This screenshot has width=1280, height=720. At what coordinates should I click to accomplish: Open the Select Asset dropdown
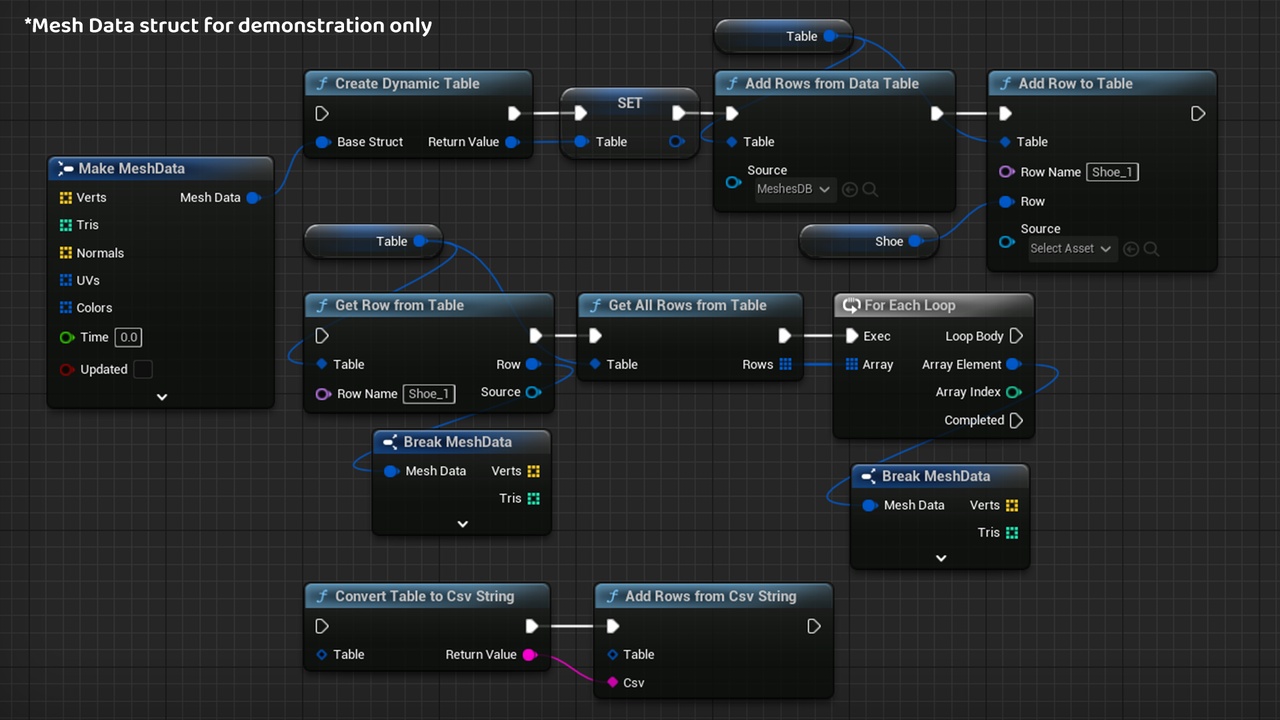pyautogui.click(x=1072, y=249)
